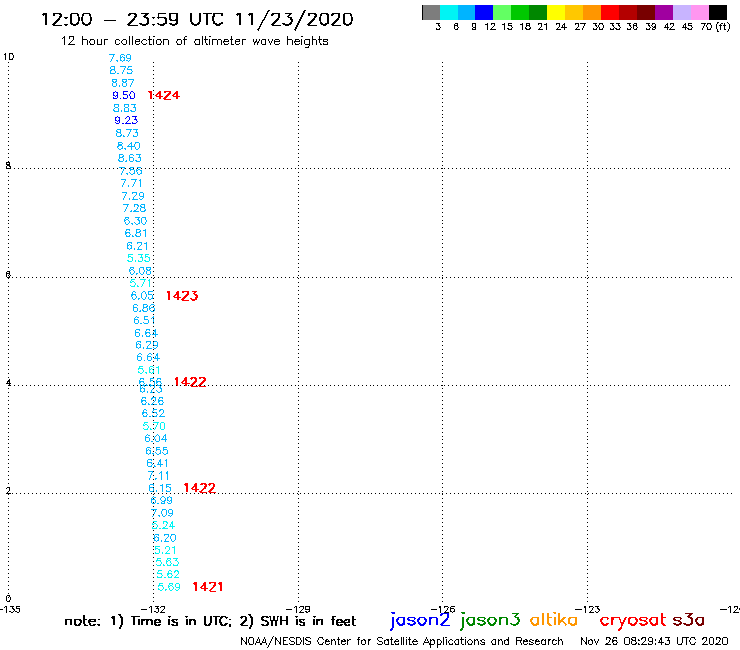This screenshot has width=740, height=650.
Task: Click the cyan value 5.61
Action: tap(149, 370)
